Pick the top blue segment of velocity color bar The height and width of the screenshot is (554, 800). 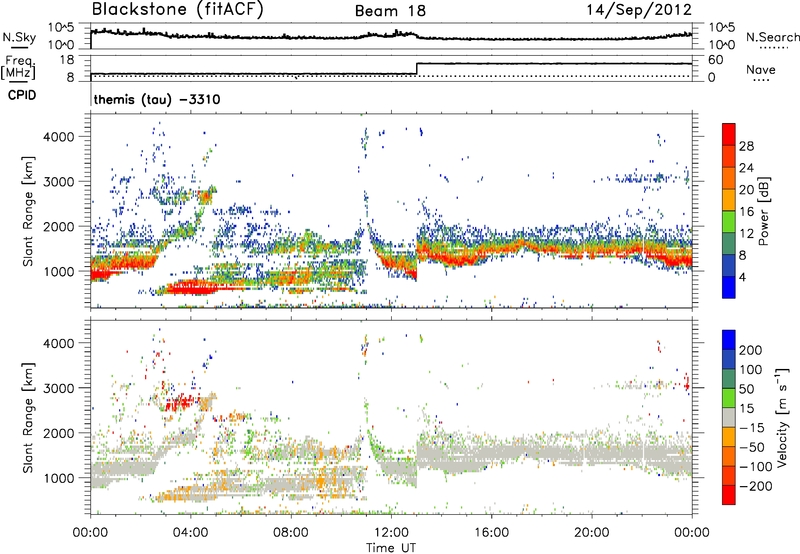(729, 340)
